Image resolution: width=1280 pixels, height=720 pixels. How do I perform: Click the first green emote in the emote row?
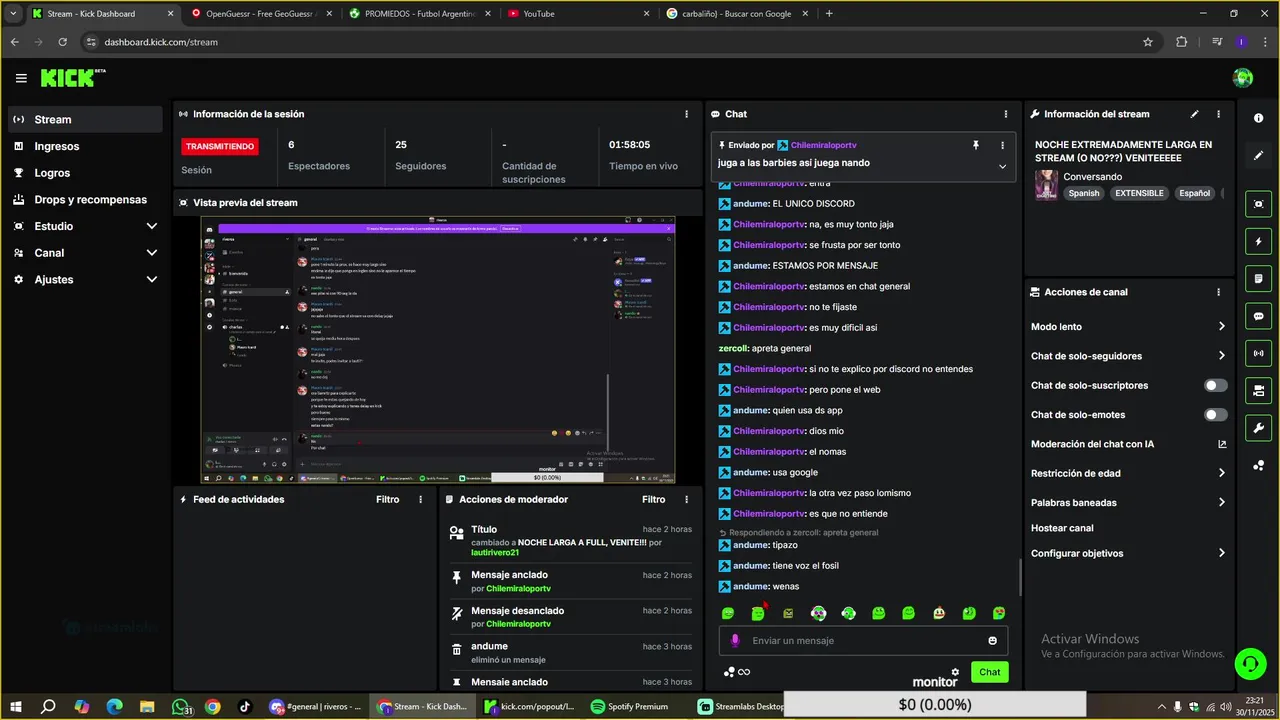[x=728, y=613]
